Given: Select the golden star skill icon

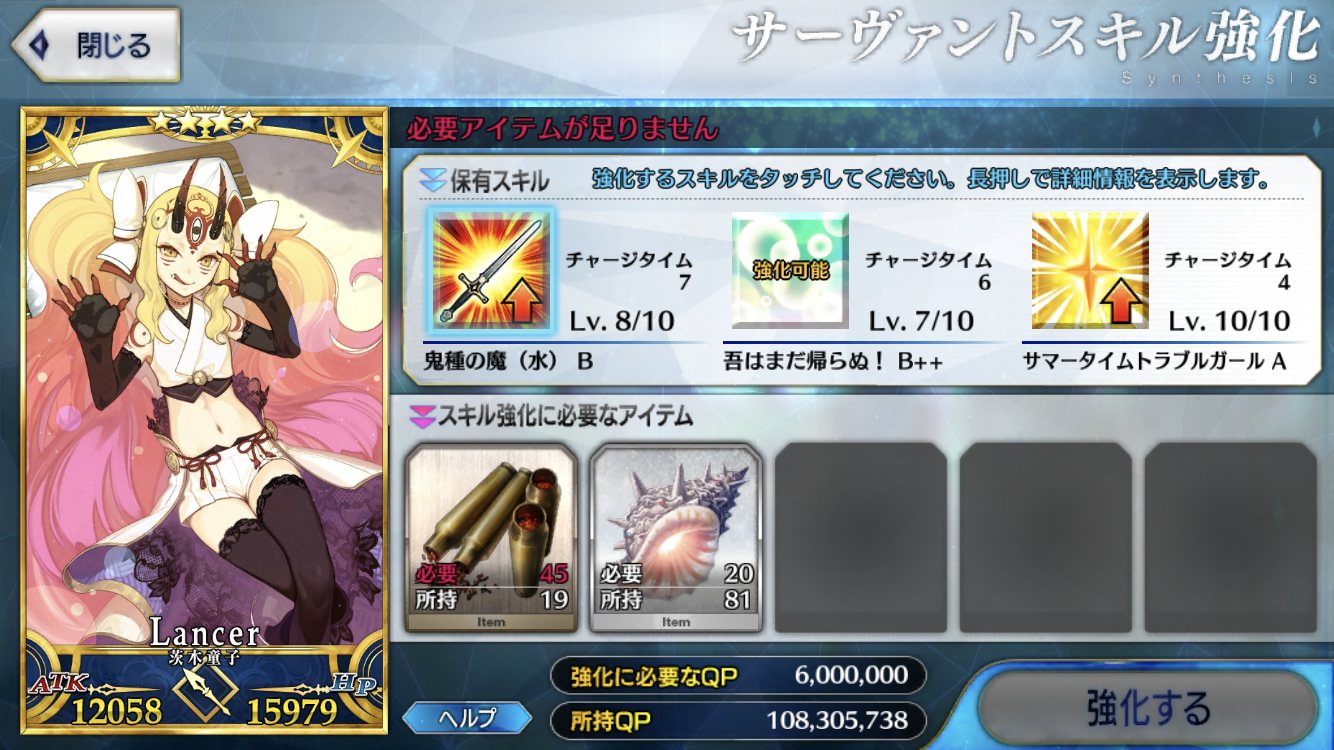Looking at the screenshot, I should click(1090, 270).
